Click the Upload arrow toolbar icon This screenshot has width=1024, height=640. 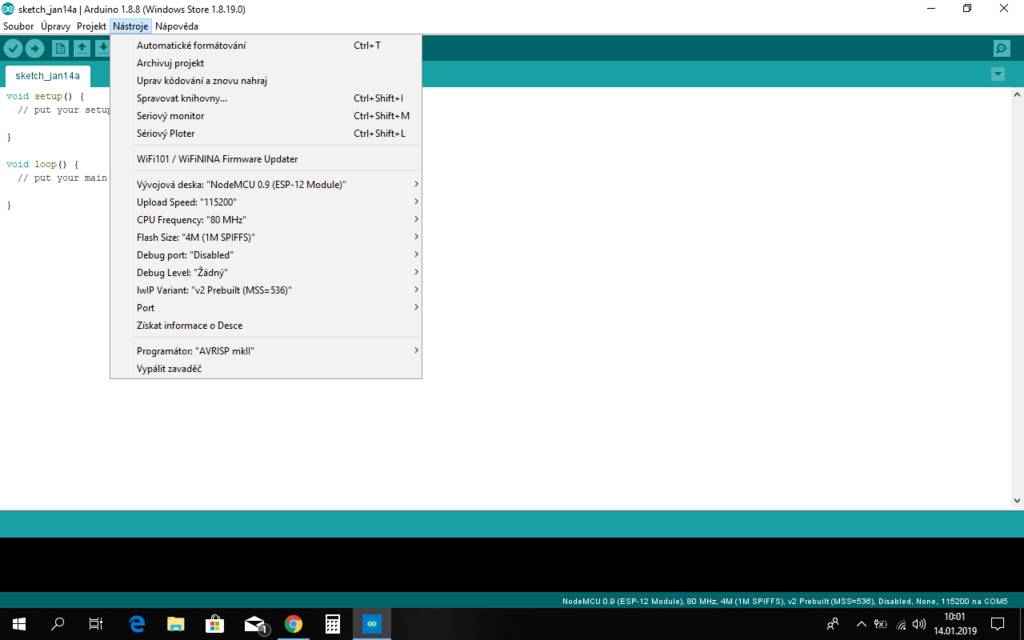tap(35, 48)
